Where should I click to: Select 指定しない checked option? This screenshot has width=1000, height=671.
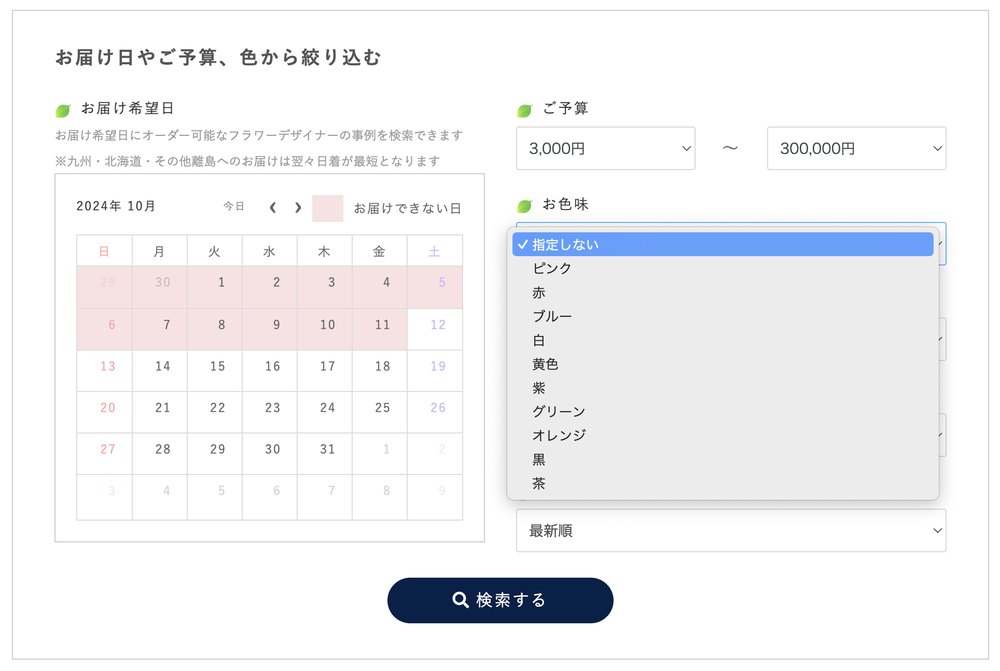[x=566, y=245]
